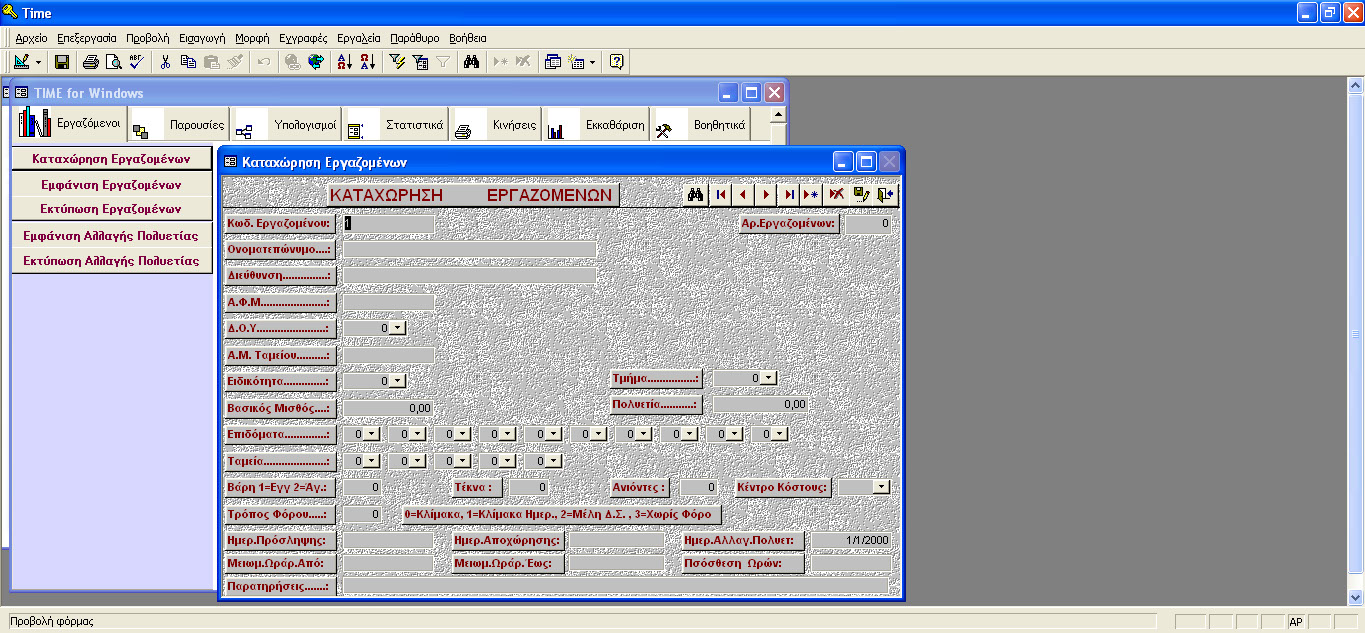Image resolution: width=1365 pixels, height=633 pixels.
Task: Open the Εργαλεία menu
Action: click(358, 37)
